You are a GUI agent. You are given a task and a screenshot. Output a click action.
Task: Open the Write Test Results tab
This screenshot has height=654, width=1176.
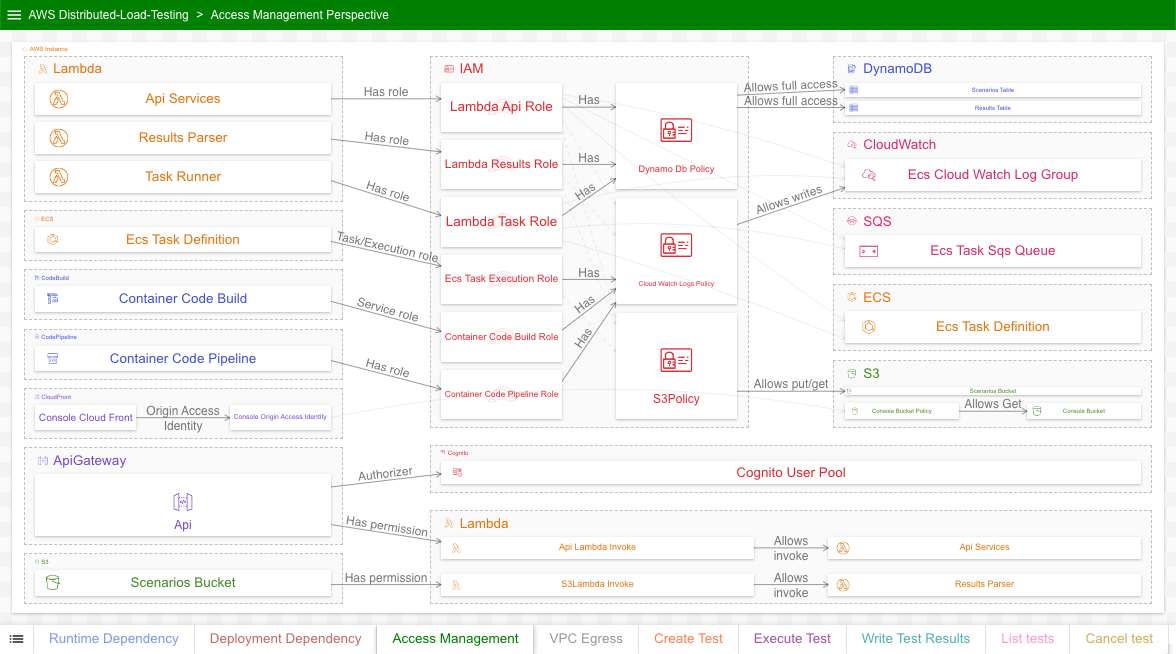[x=916, y=639]
